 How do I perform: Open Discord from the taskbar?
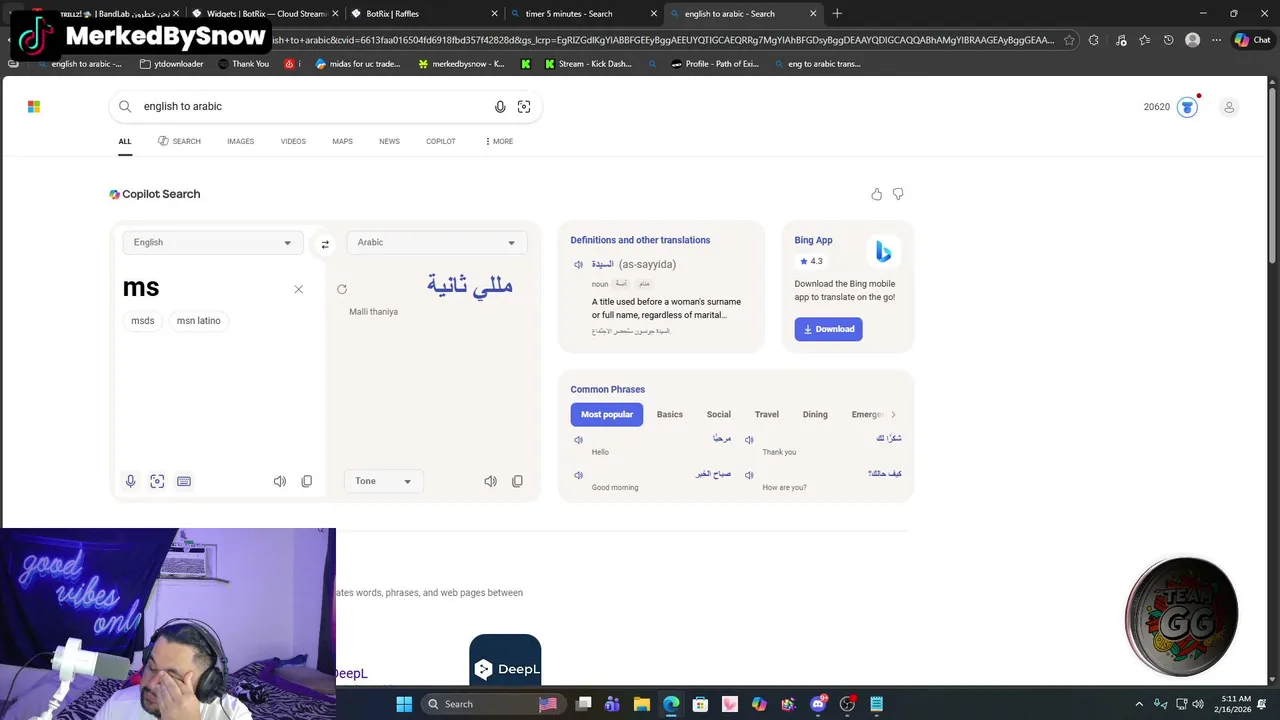click(818, 704)
